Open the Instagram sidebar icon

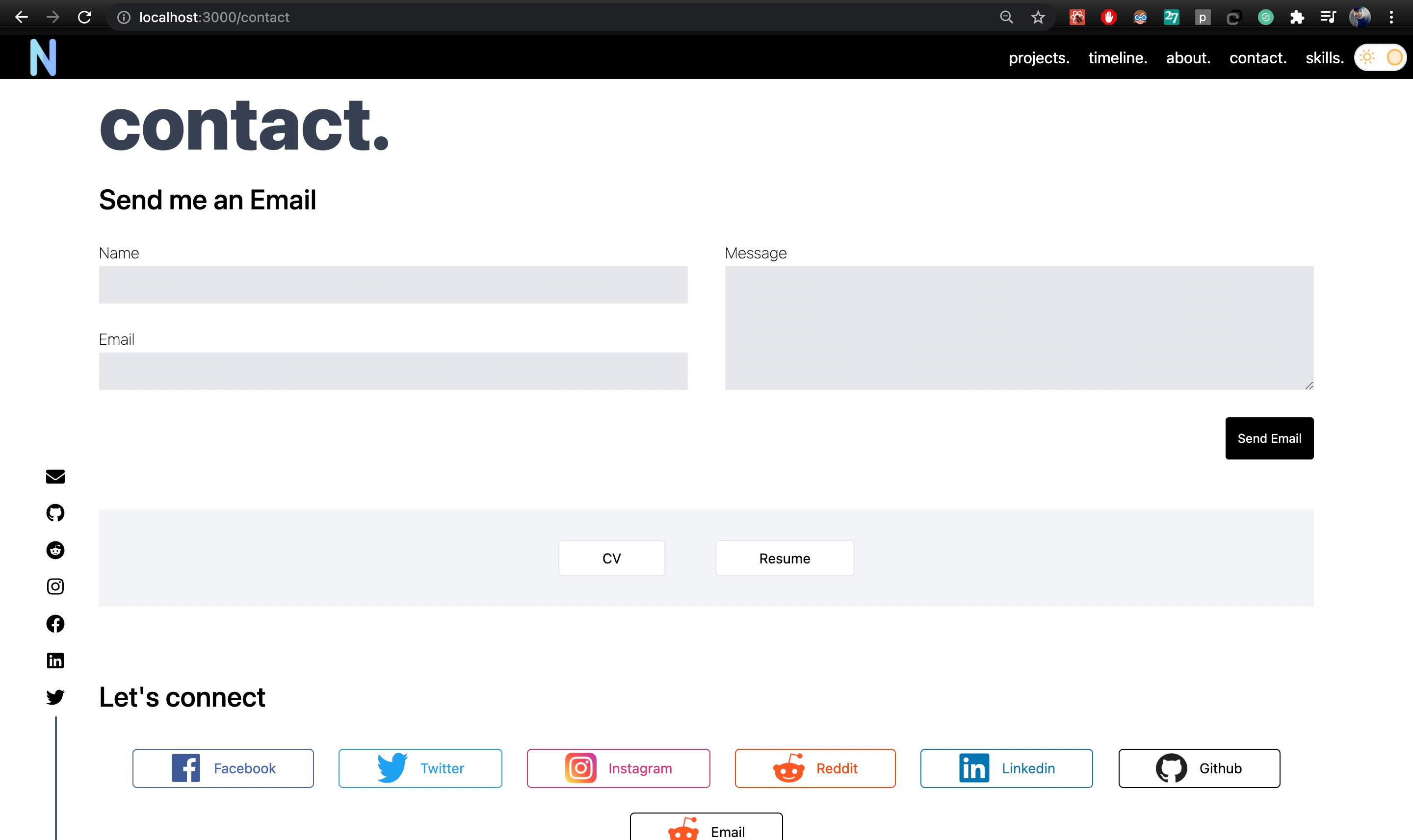coord(55,586)
